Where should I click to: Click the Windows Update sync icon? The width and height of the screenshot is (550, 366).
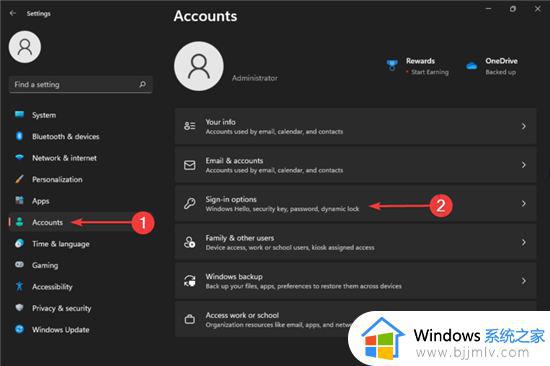tap(19, 329)
